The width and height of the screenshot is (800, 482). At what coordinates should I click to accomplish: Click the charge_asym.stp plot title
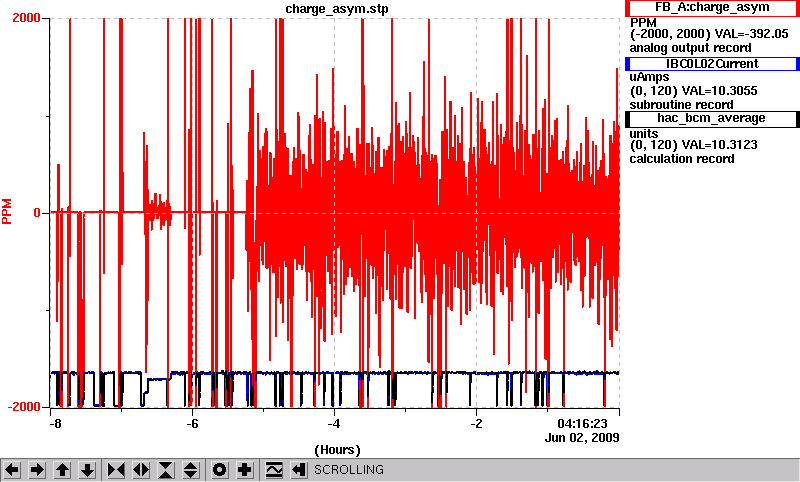click(x=337, y=9)
